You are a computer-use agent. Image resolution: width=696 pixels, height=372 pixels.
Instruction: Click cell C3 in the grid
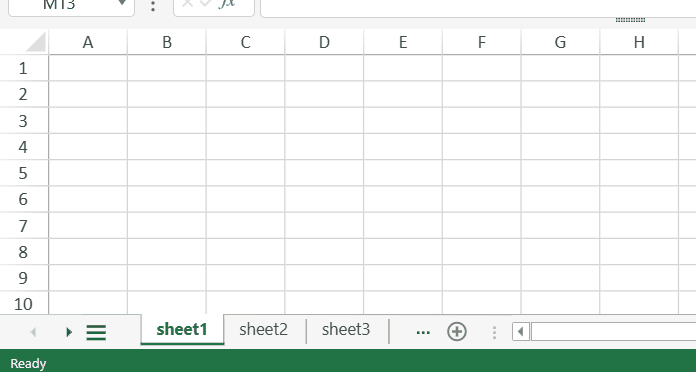[x=245, y=121]
